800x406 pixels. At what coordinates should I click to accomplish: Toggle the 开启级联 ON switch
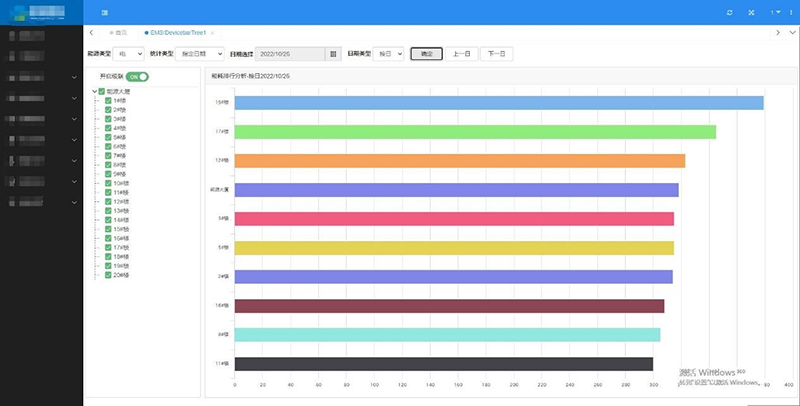point(137,76)
